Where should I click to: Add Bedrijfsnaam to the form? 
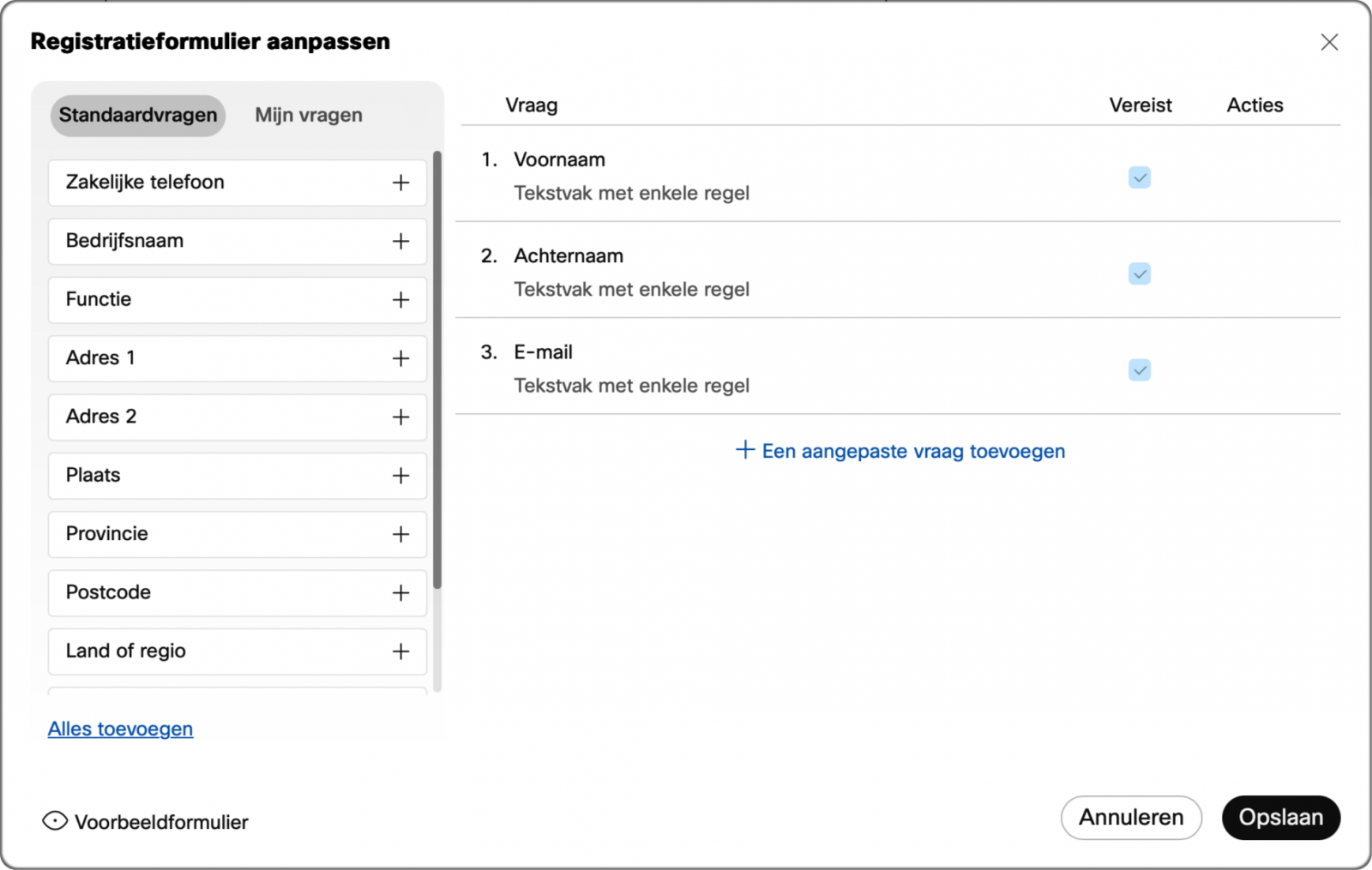pyautogui.click(x=400, y=241)
